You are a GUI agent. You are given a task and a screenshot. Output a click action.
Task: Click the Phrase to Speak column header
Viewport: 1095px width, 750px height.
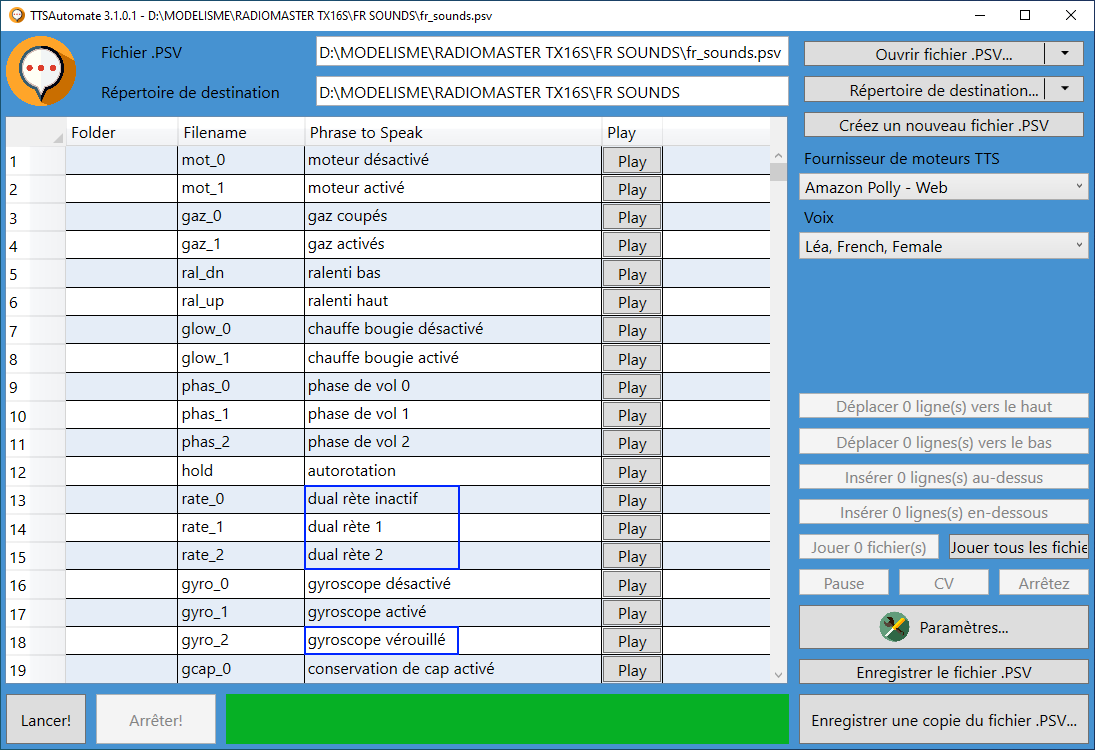pos(452,133)
